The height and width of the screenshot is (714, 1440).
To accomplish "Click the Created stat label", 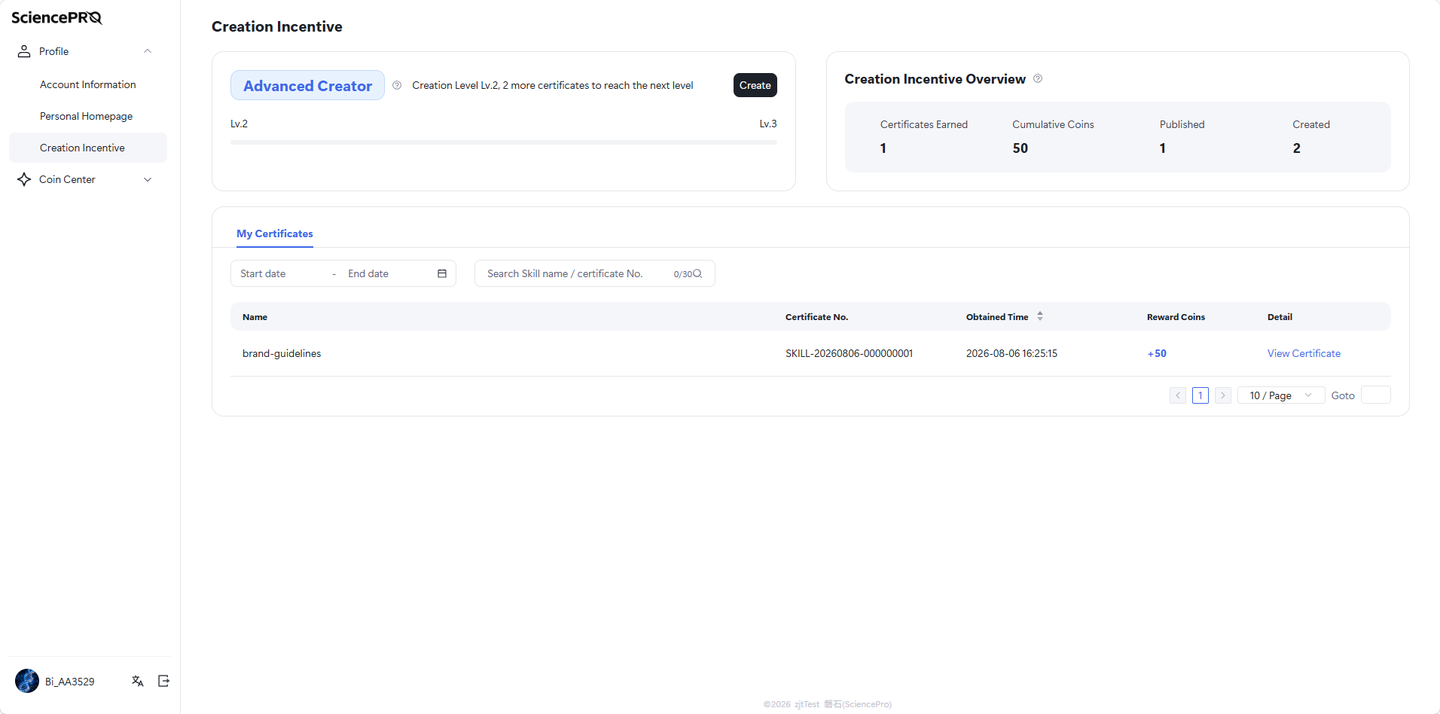I will point(1311,125).
